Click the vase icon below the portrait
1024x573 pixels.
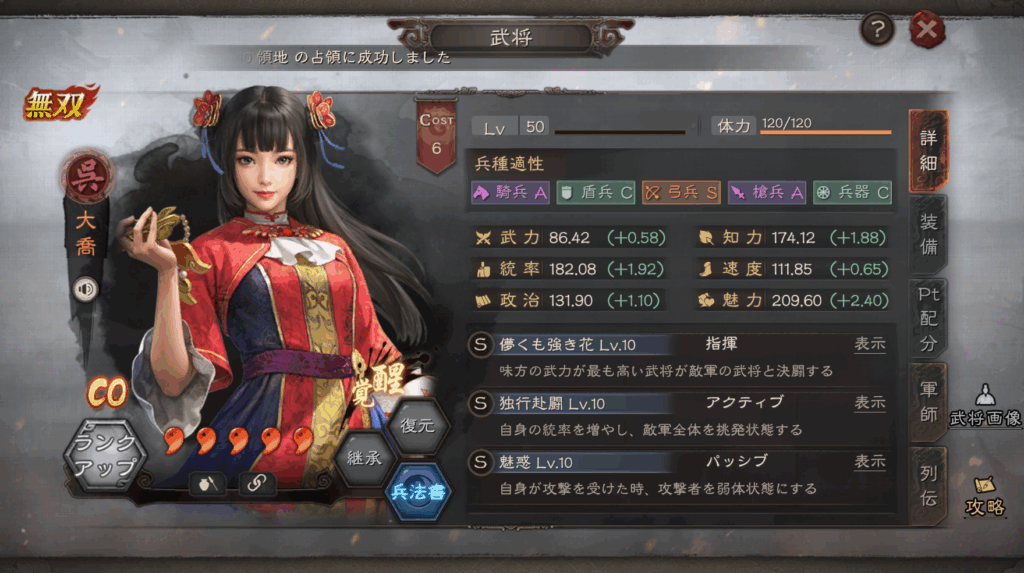[x=208, y=483]
